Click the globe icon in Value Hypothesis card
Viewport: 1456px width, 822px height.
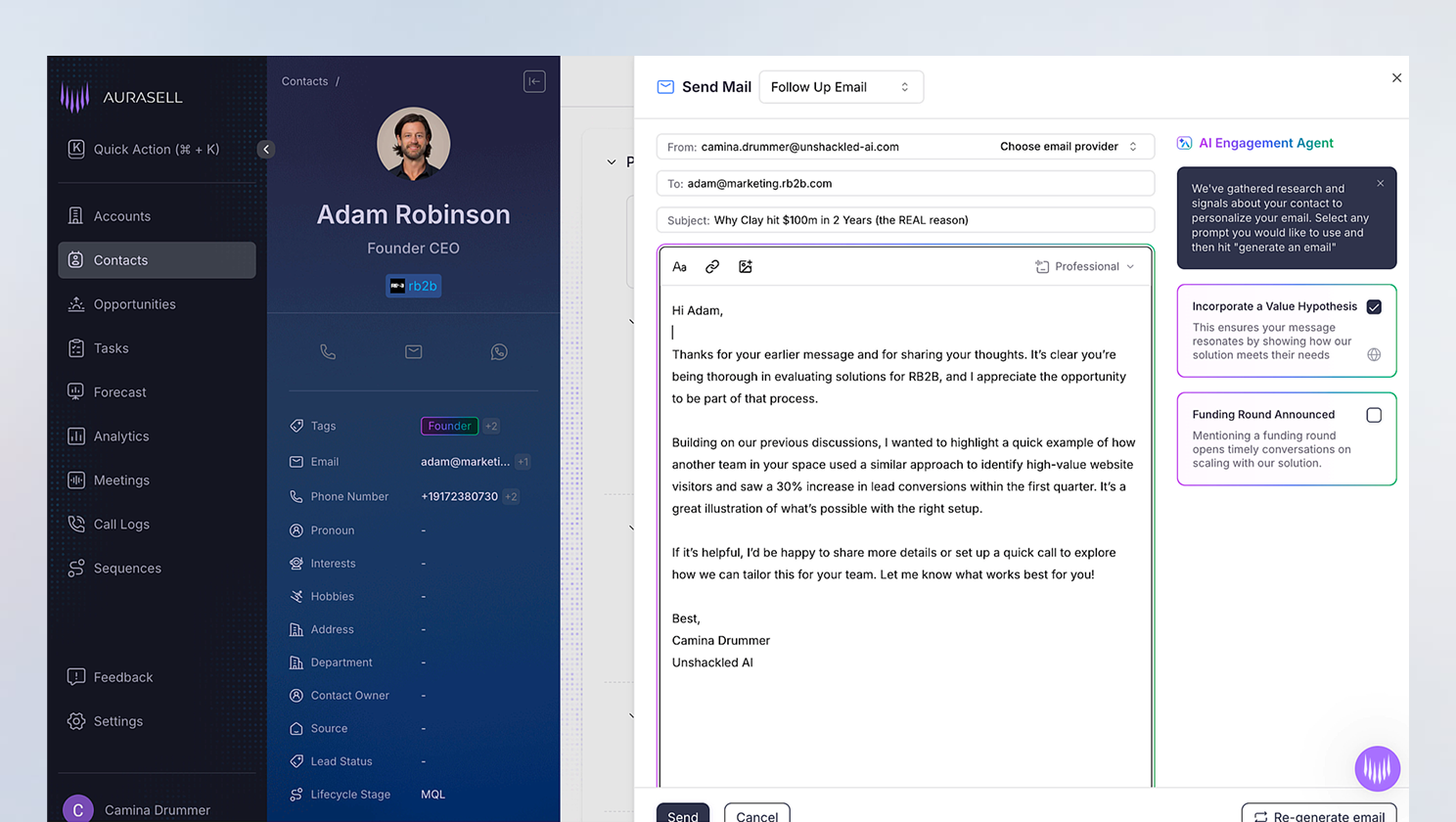pos(1374,354)
